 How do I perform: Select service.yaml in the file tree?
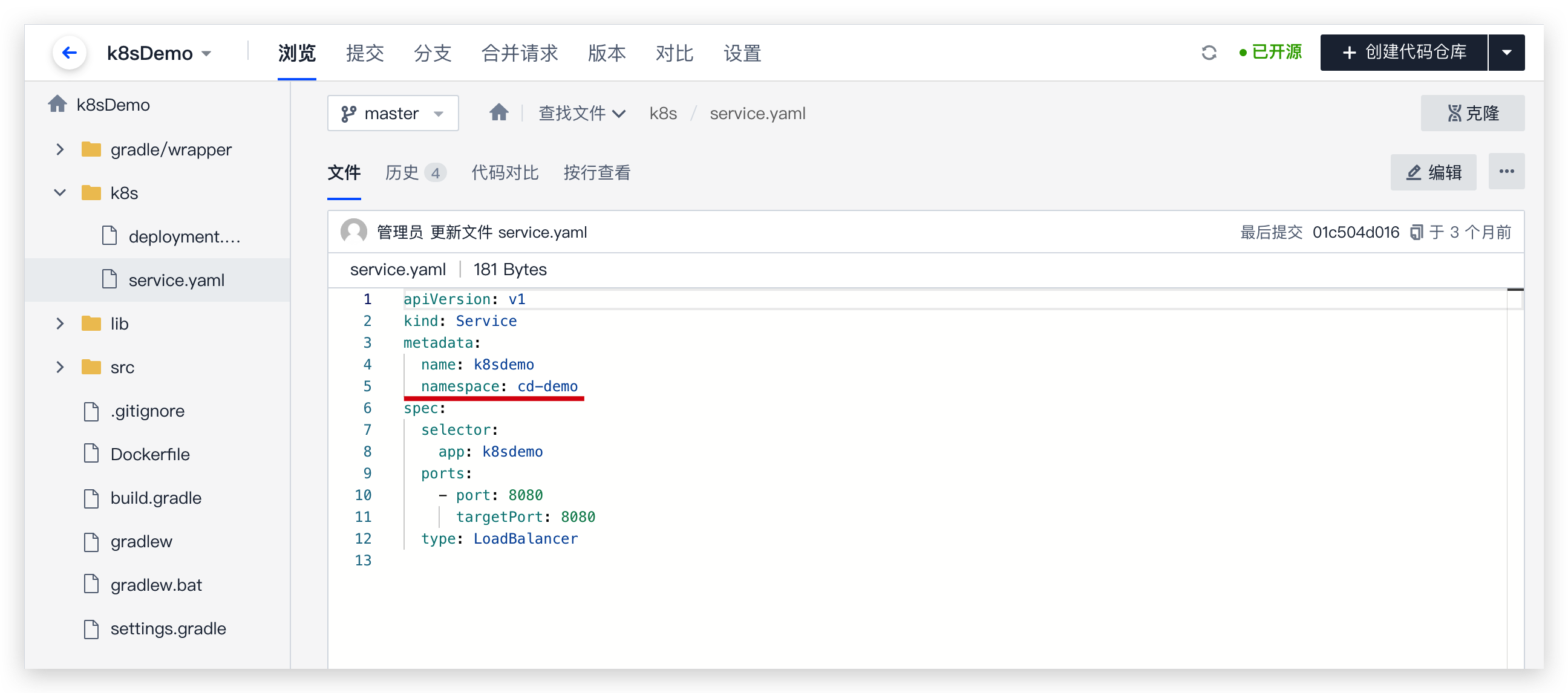pos(176,280)
